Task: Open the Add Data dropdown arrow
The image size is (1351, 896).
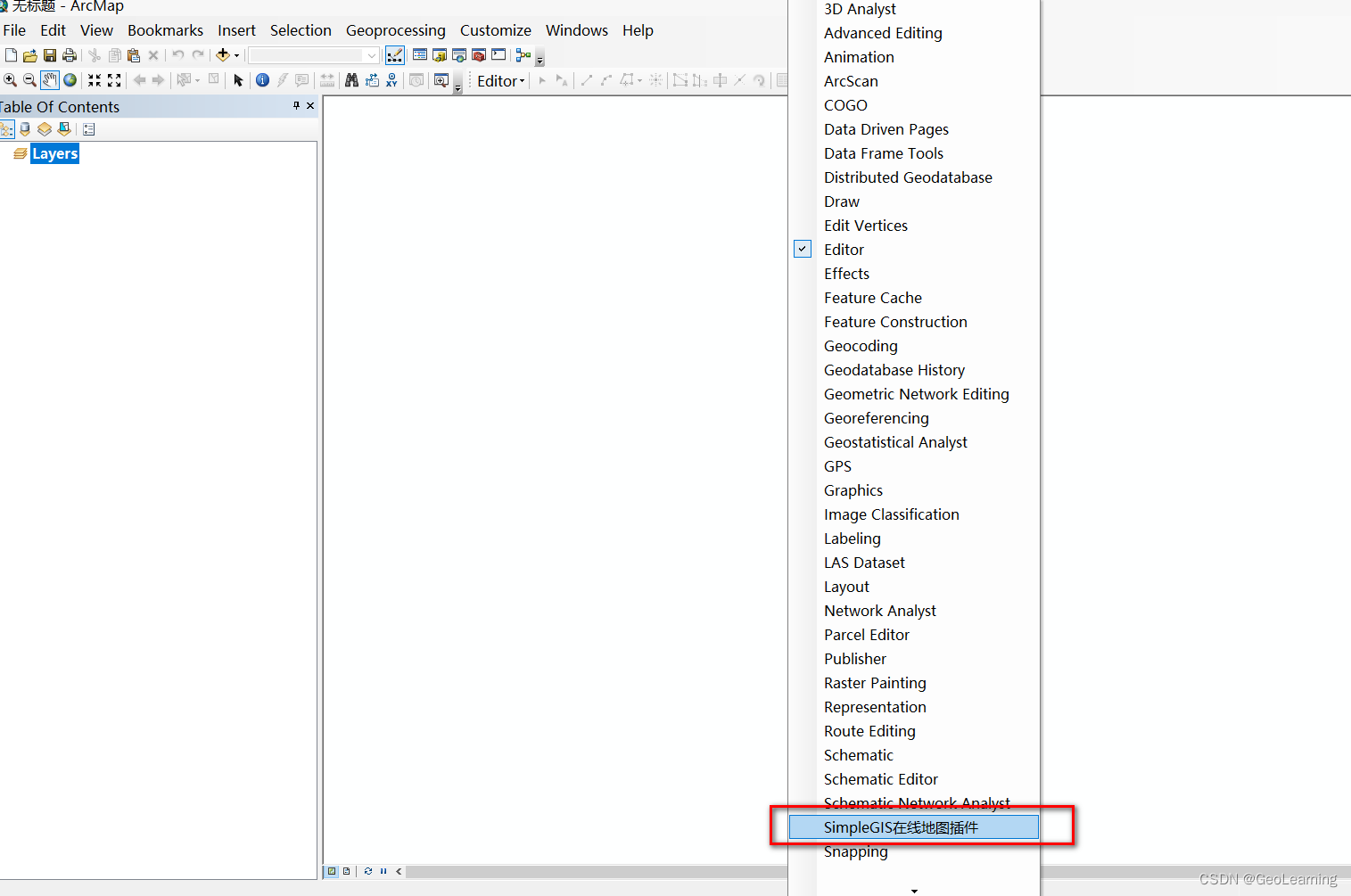Action: 236,55
